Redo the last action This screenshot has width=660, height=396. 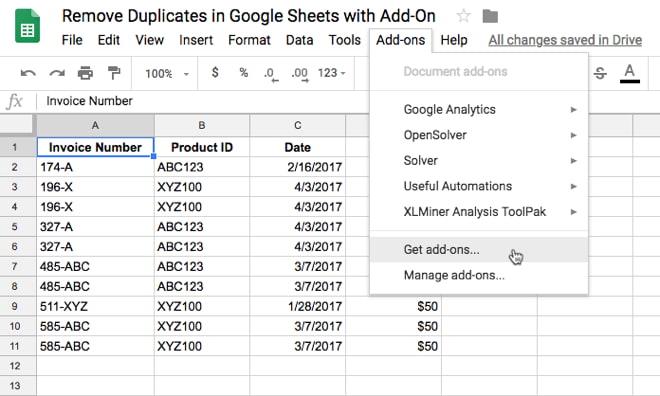pos(57,73)
